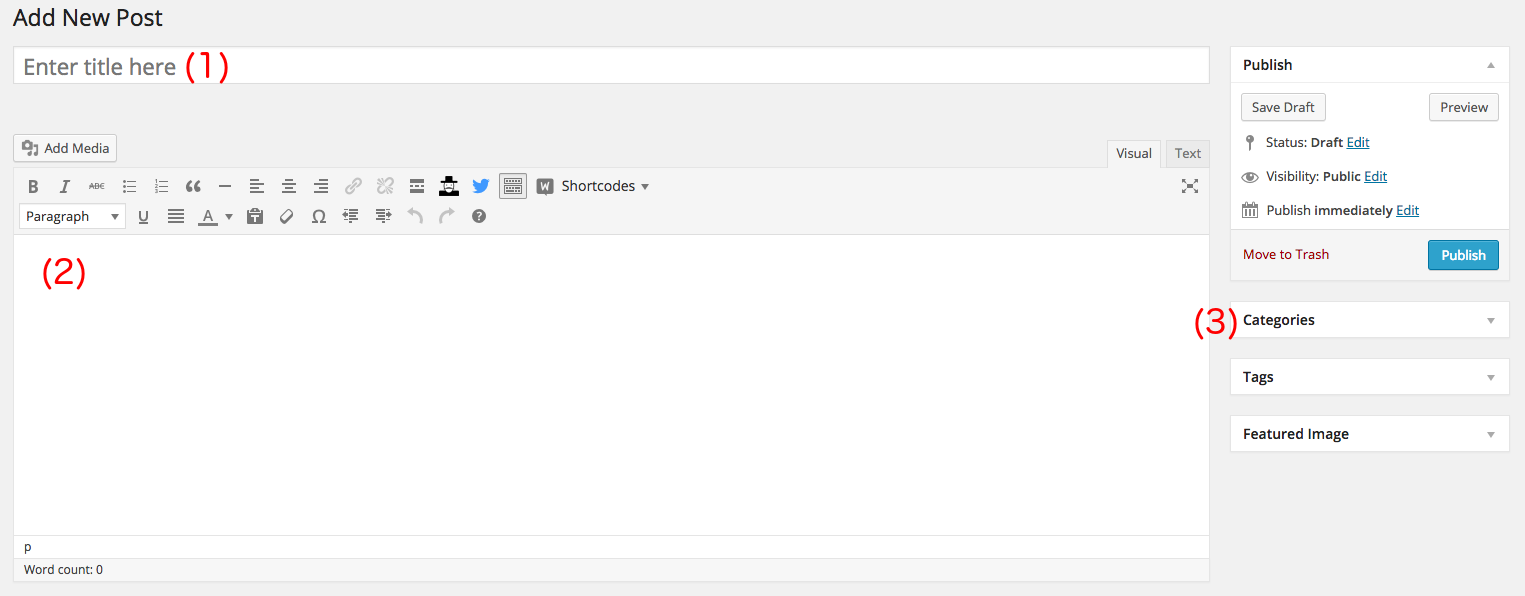
Task: Toggle underline formatting
Action: coord(143,216)
